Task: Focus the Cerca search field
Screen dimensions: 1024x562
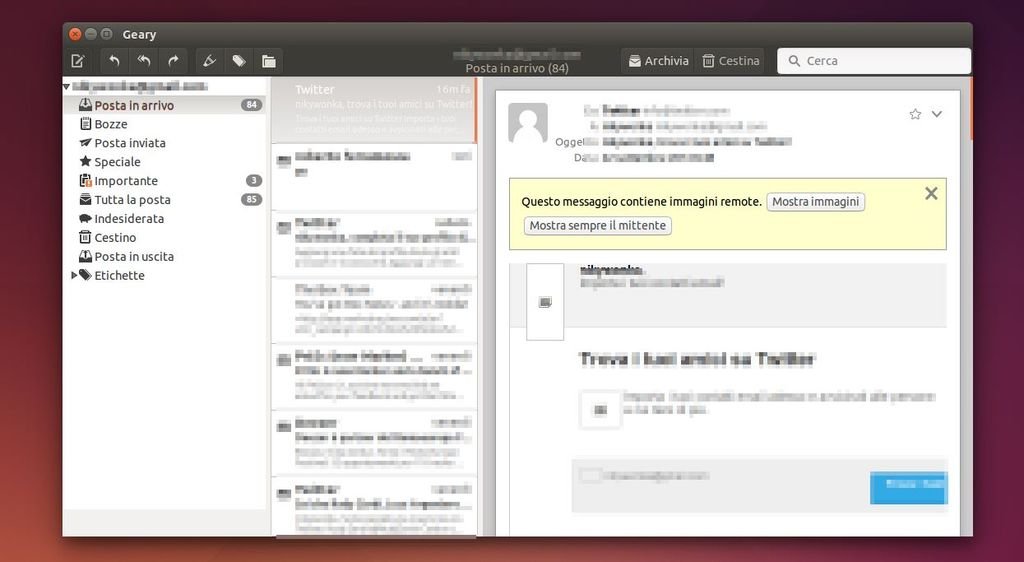Action: pyautogui.click(x=874, y=61)
